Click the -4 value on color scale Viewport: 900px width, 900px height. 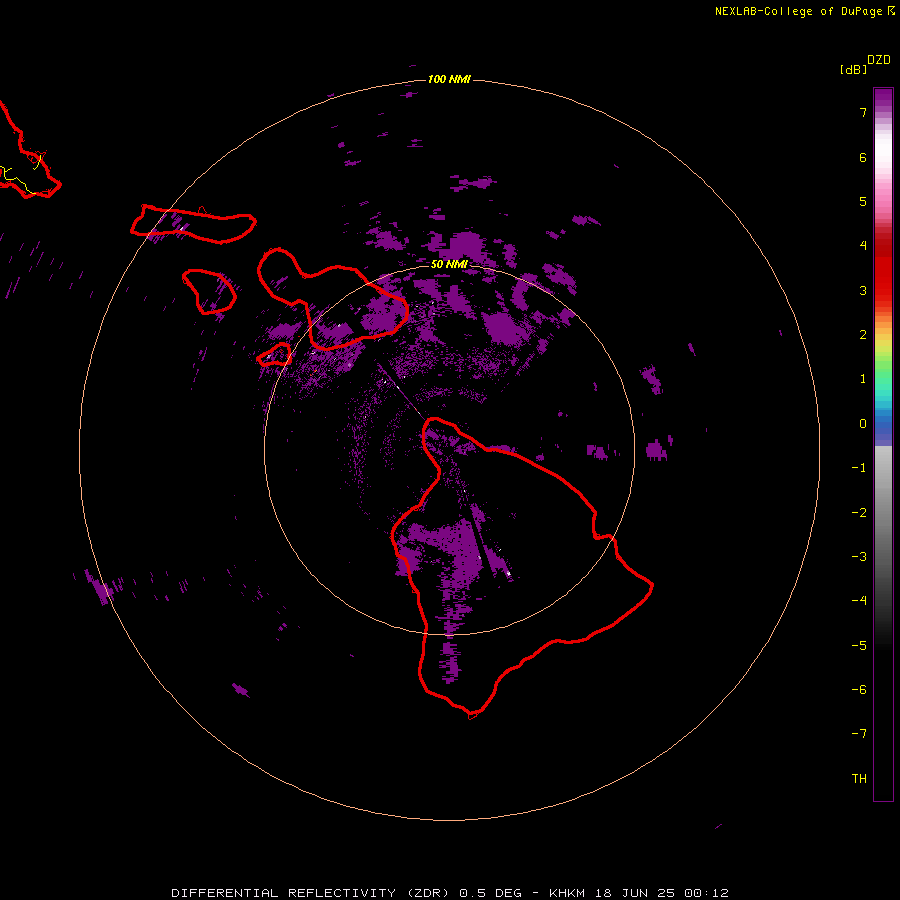click(859, 601)
